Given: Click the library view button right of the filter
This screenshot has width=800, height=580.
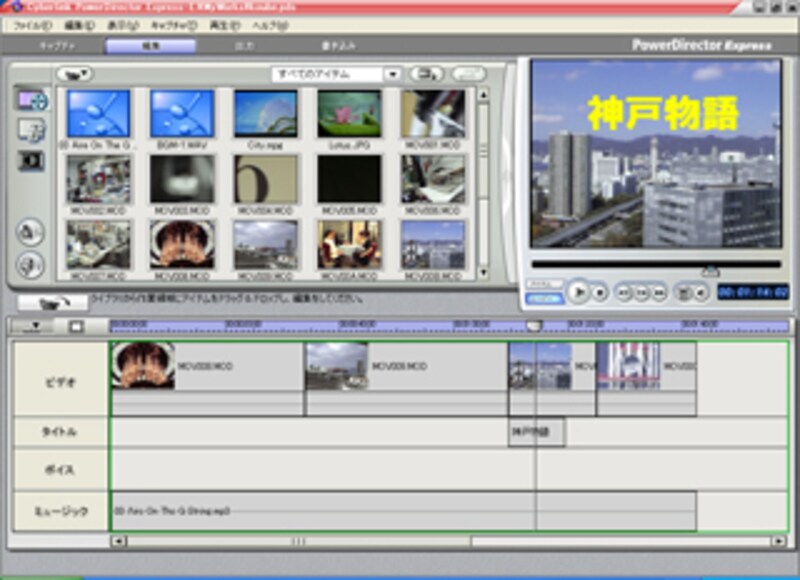Looking at the screenshot, I should click(x=427, y=74).
